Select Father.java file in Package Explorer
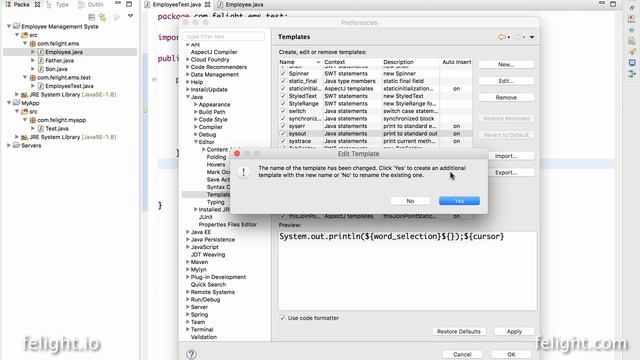Screen dimensions: 640x360 (60, 60)
